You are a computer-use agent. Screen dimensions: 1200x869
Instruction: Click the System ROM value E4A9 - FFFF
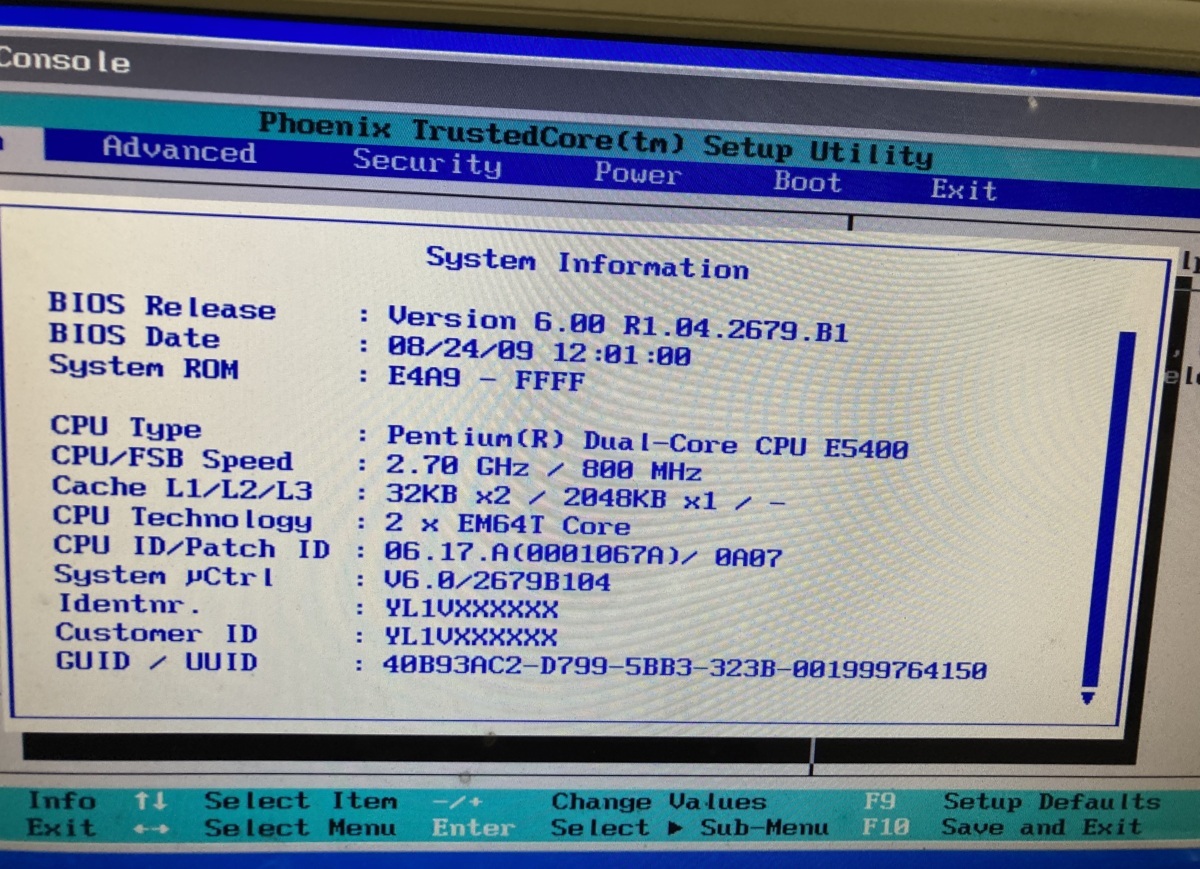coord(485,380)
